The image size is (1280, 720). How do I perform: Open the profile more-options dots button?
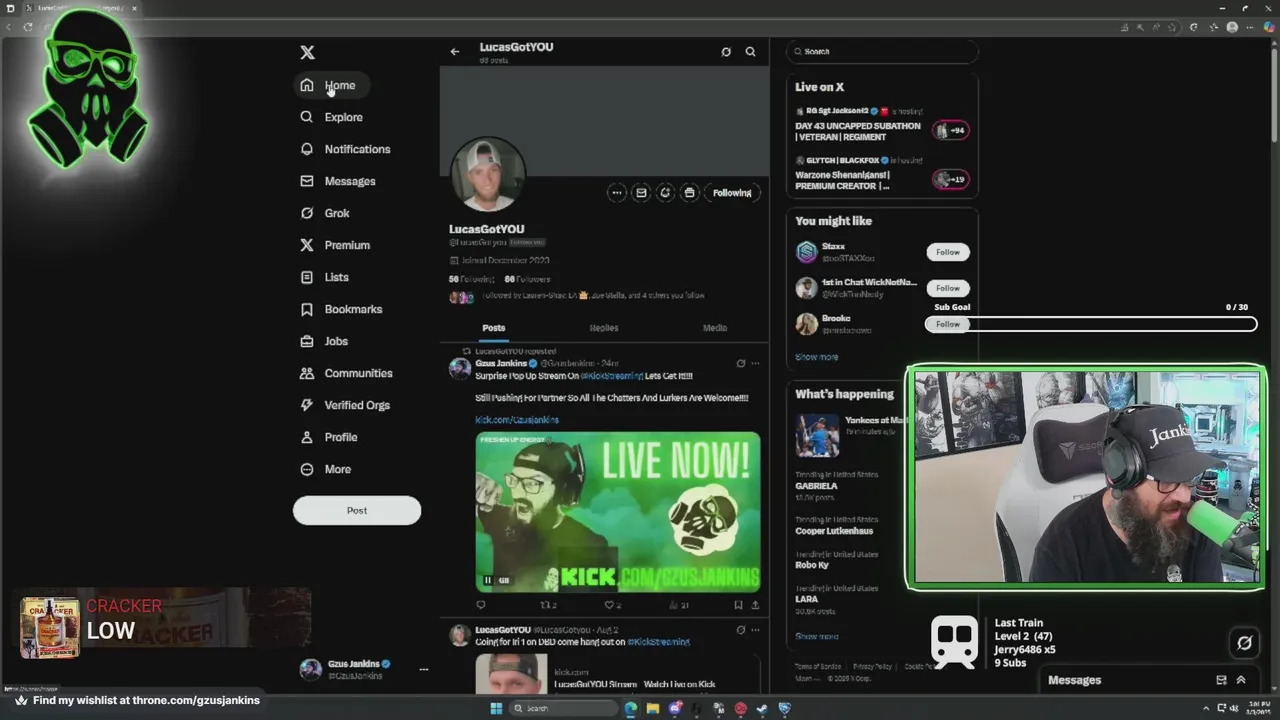(617, 193)
